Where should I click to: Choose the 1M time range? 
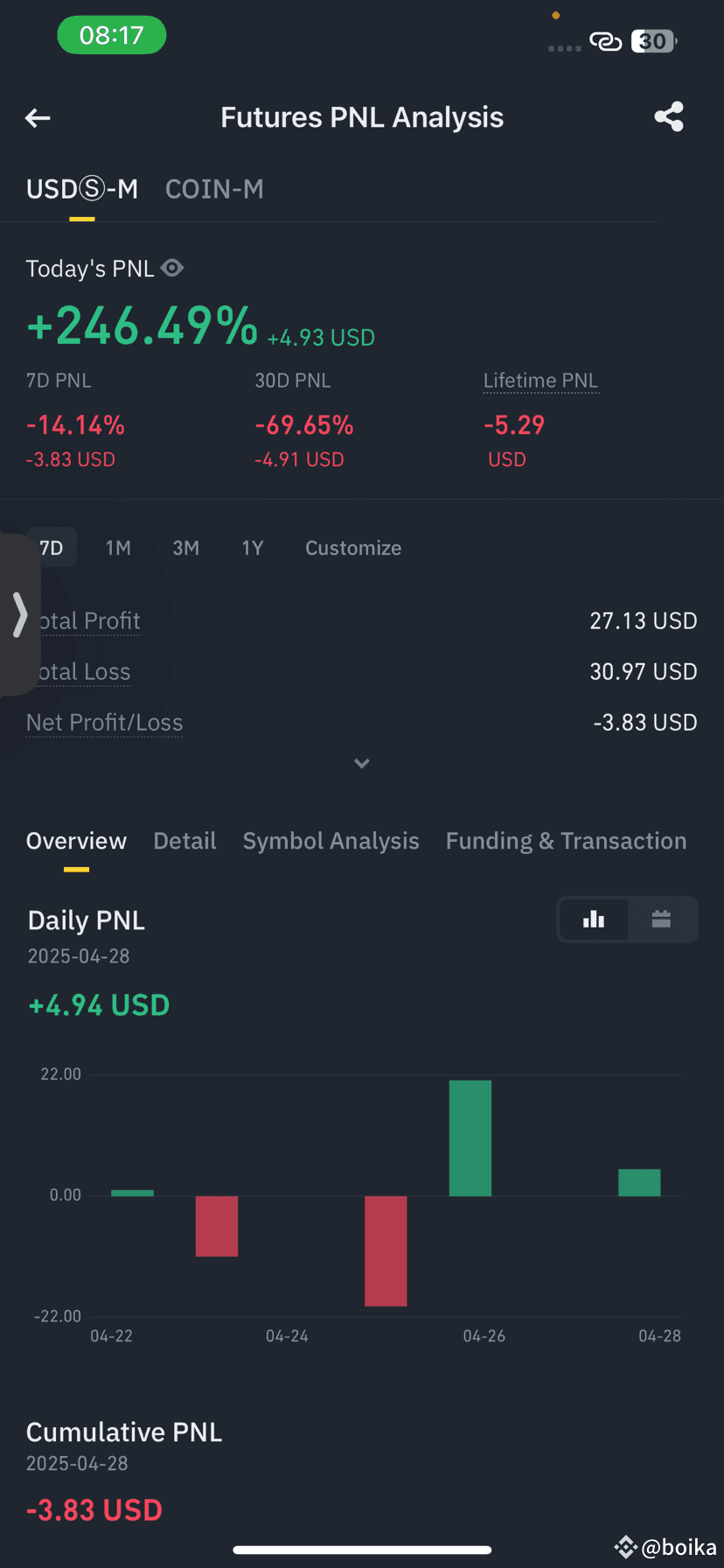[118, 548]
